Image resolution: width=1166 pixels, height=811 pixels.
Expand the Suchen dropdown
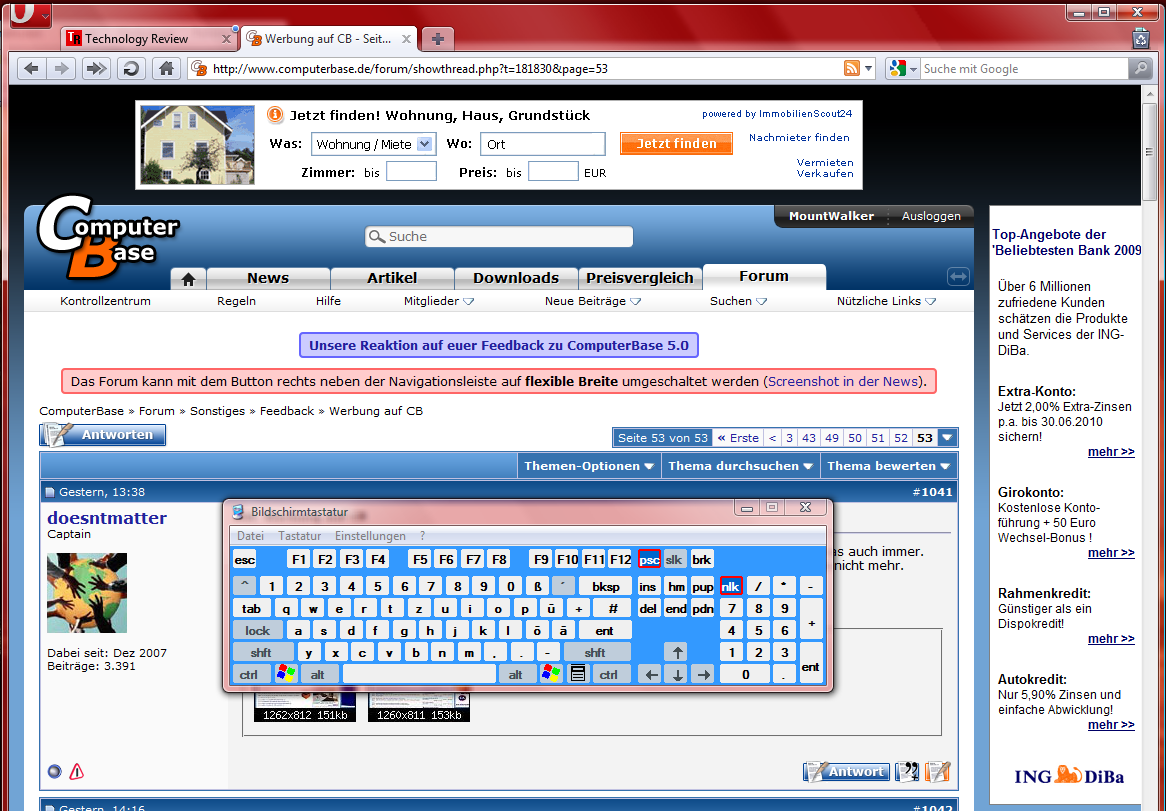pos(738,301)
